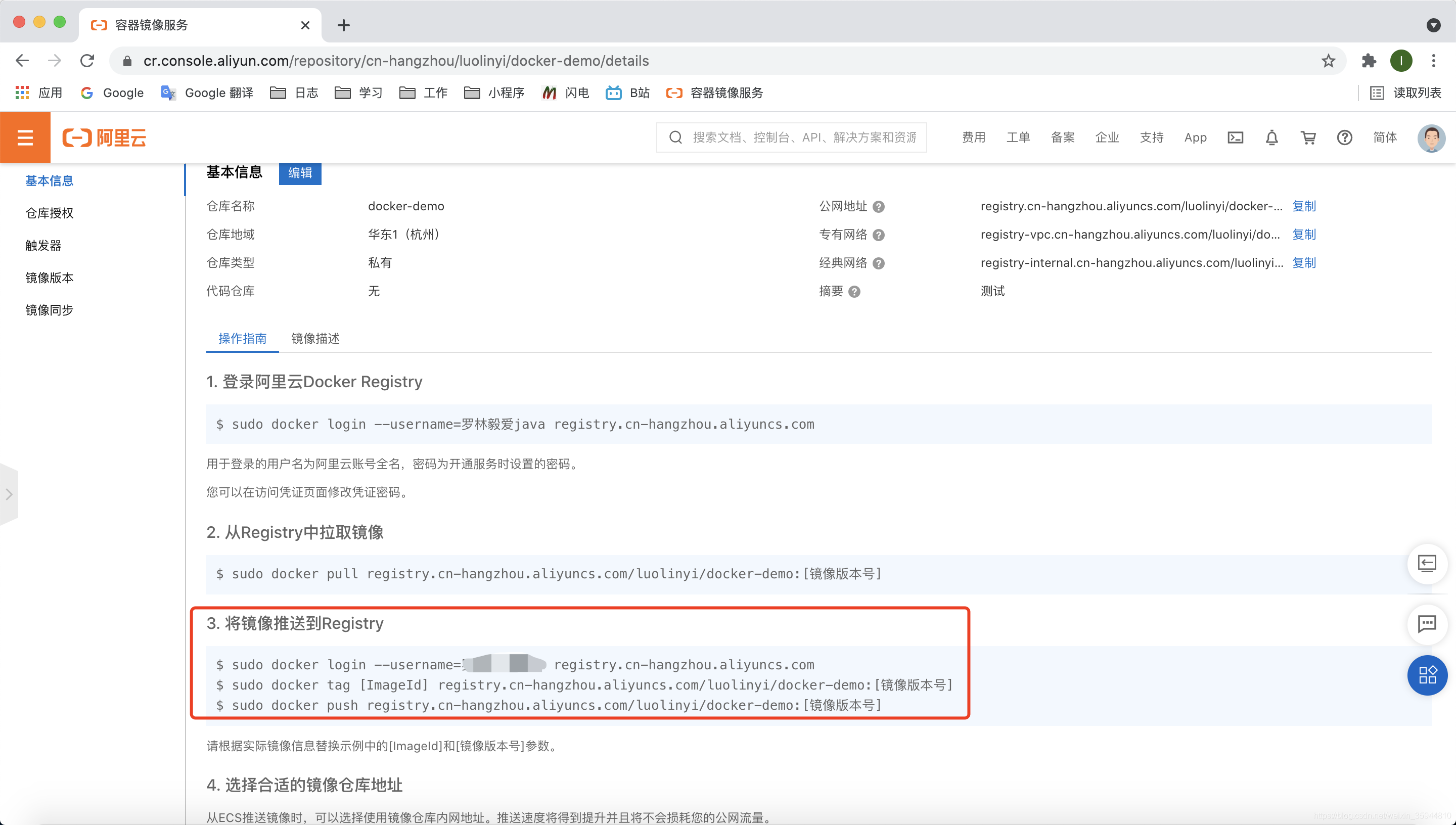This screenshot has height=825, width=1456.
Task: Click the 公网地址 help tooltip icon
Action: point(878,207)
